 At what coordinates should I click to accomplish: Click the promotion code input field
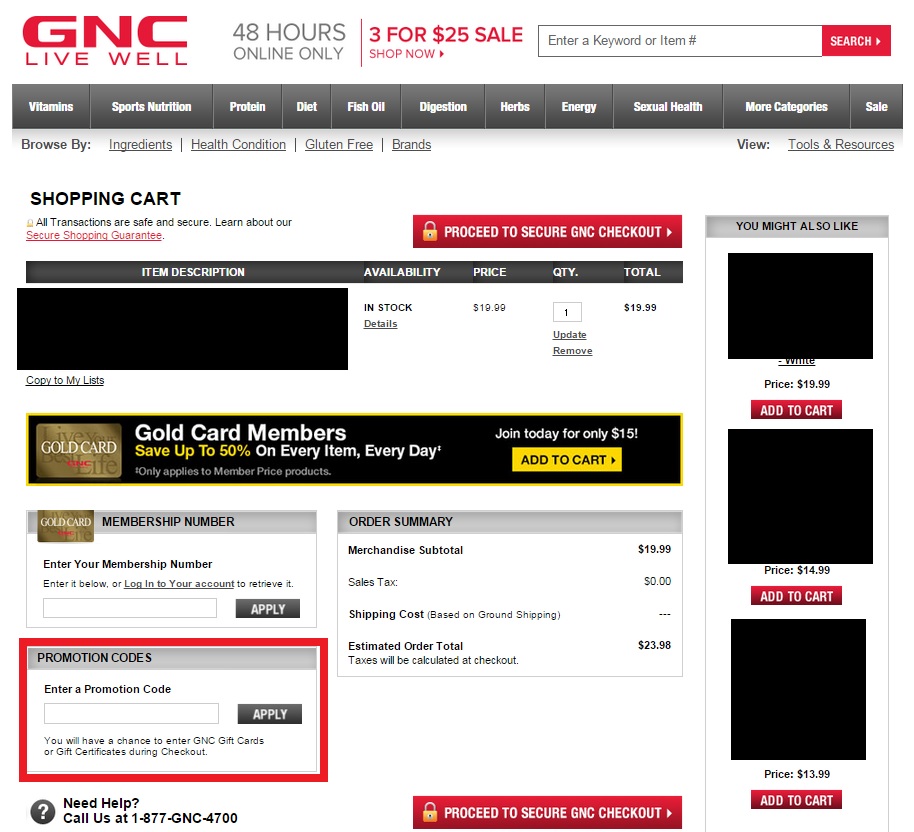131,713
